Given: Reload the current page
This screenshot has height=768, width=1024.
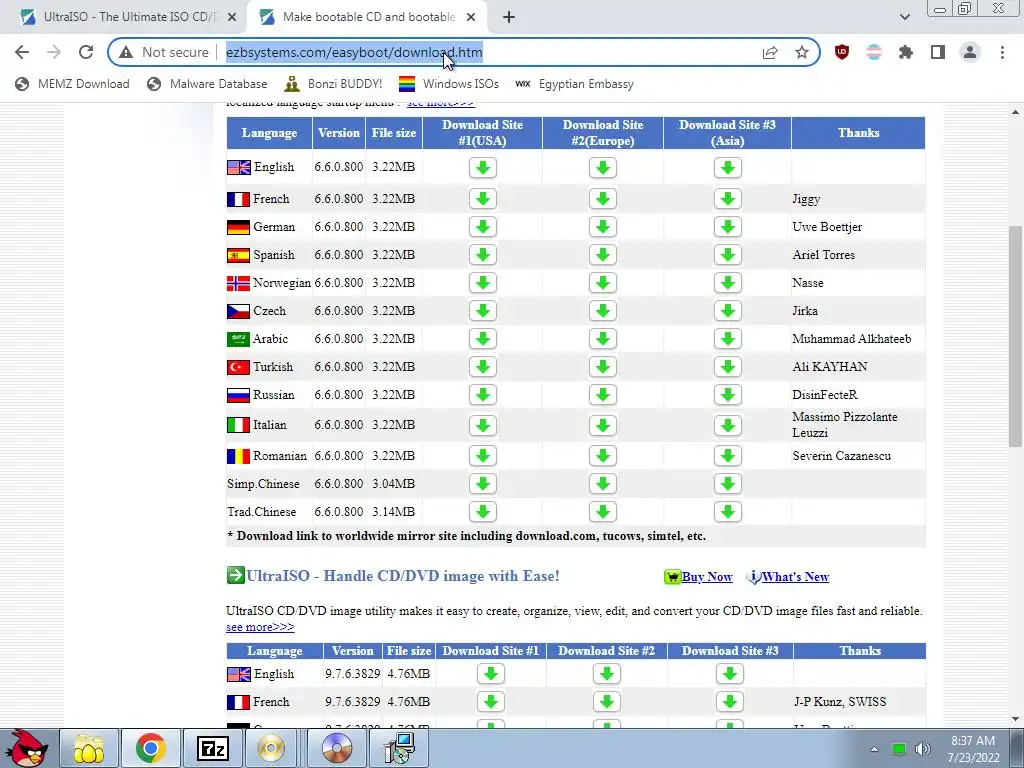Looking at the screenshot, I should point(86,52).
